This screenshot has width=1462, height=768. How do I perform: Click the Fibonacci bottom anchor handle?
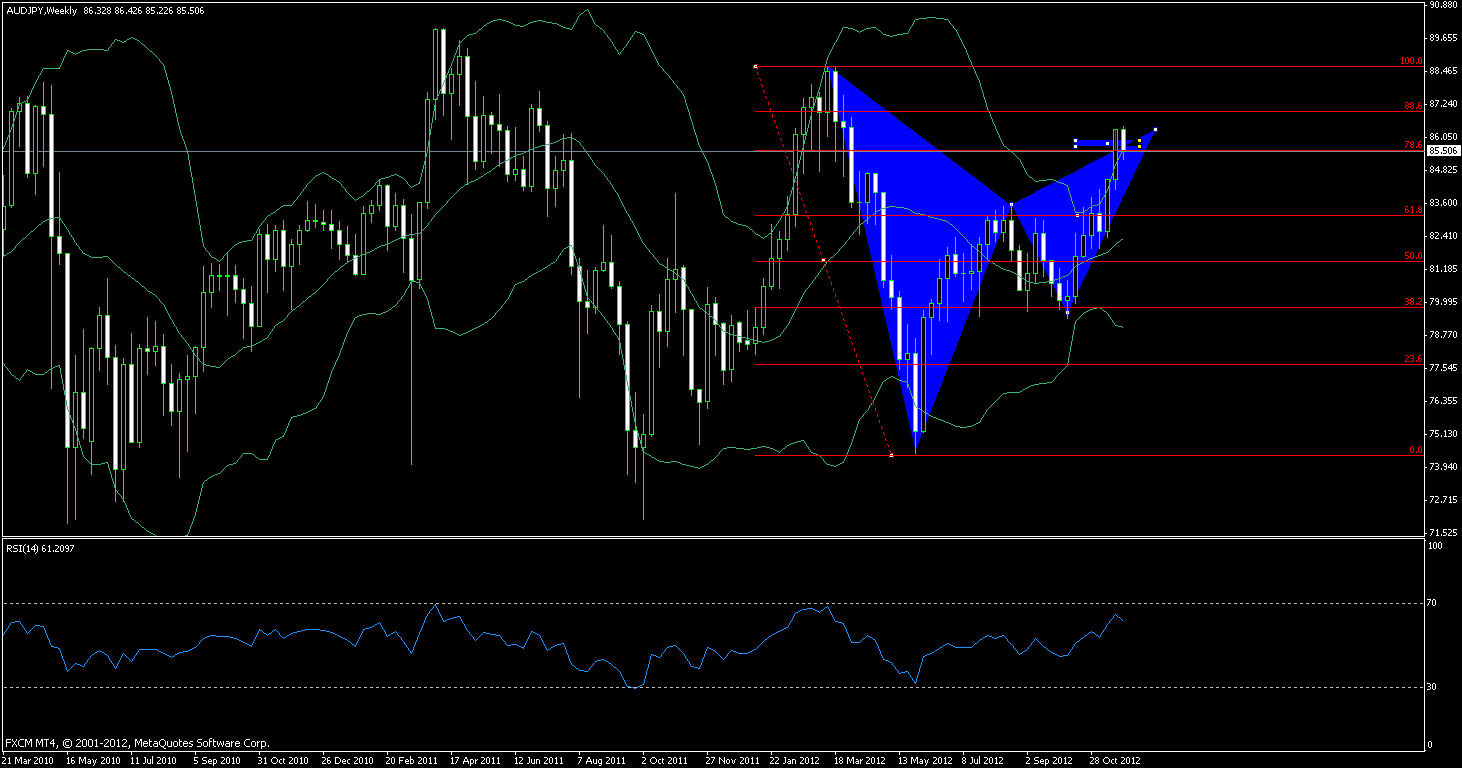tap(890, 455)
